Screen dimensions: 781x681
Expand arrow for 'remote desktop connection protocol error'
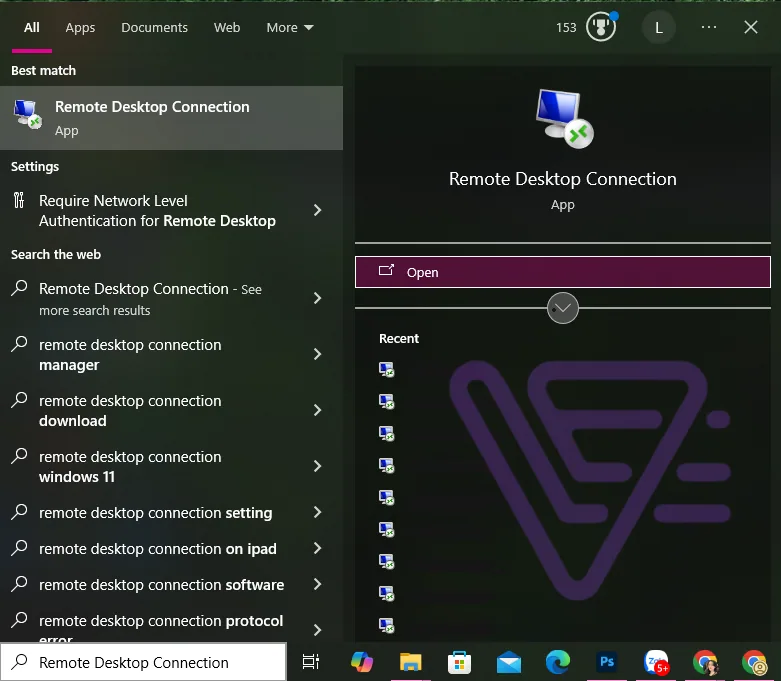pyautogui.click(x=317, y=630)
